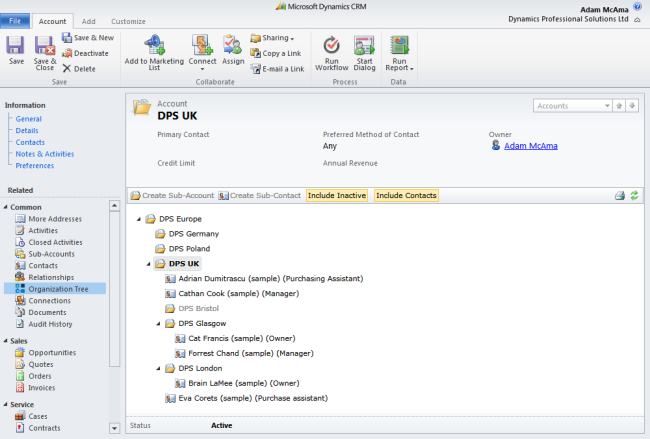
Task: Assign the account to another user
Action: (x=233, y=51)
